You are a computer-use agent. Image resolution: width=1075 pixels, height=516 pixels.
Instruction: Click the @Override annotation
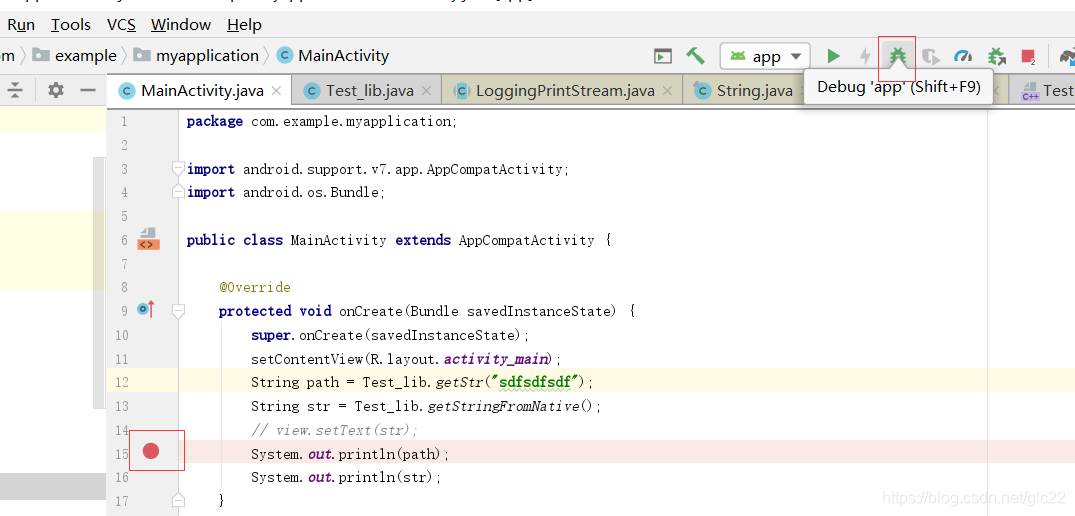254,287
